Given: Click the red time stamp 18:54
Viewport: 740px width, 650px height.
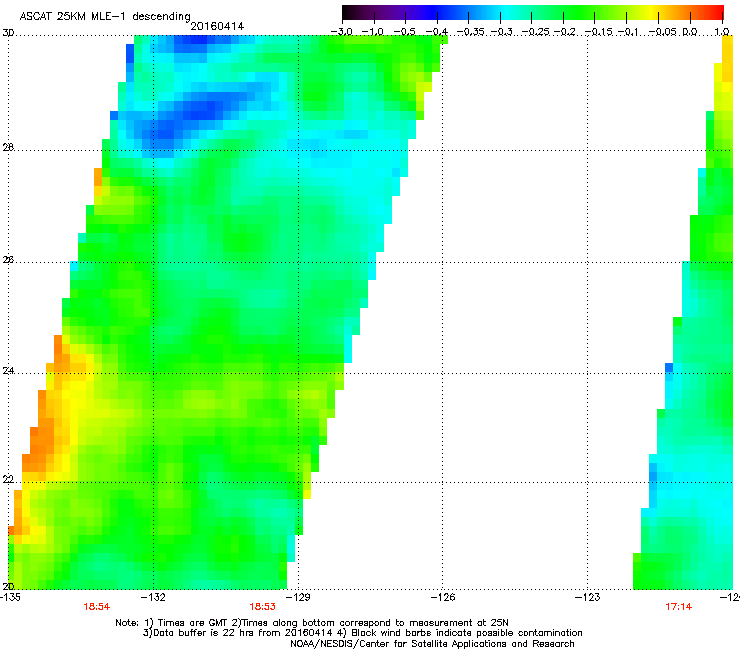Looking at the screenshot, I should pos(97,607).
